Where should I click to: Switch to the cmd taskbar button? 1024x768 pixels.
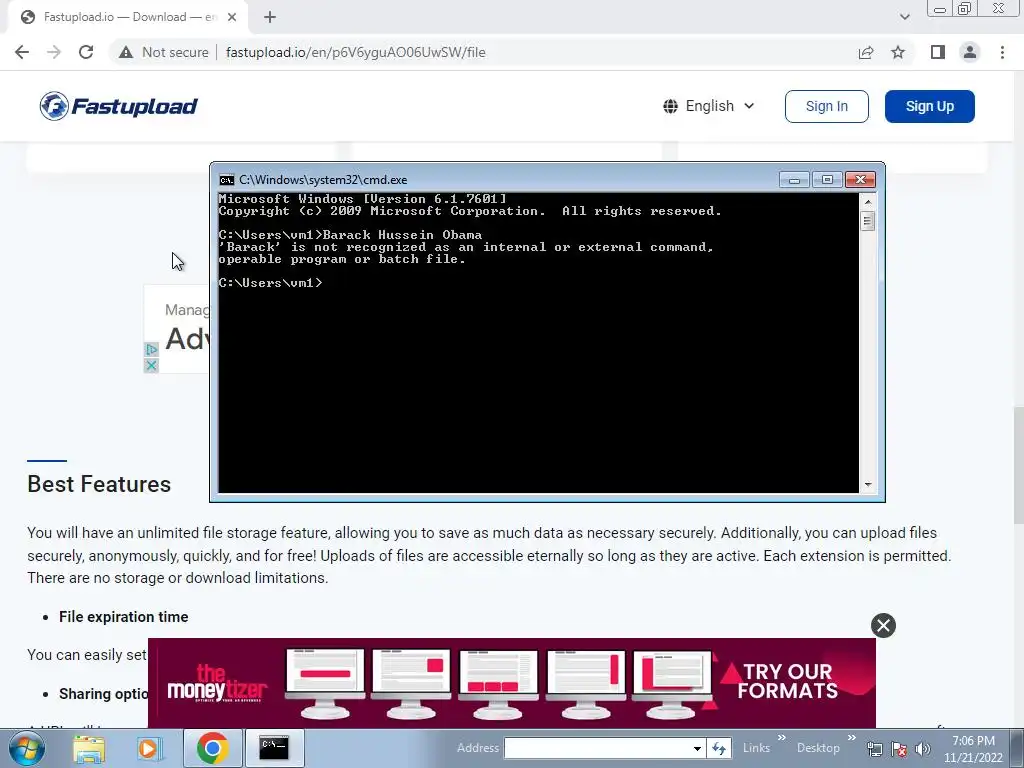tap(274, 748)
